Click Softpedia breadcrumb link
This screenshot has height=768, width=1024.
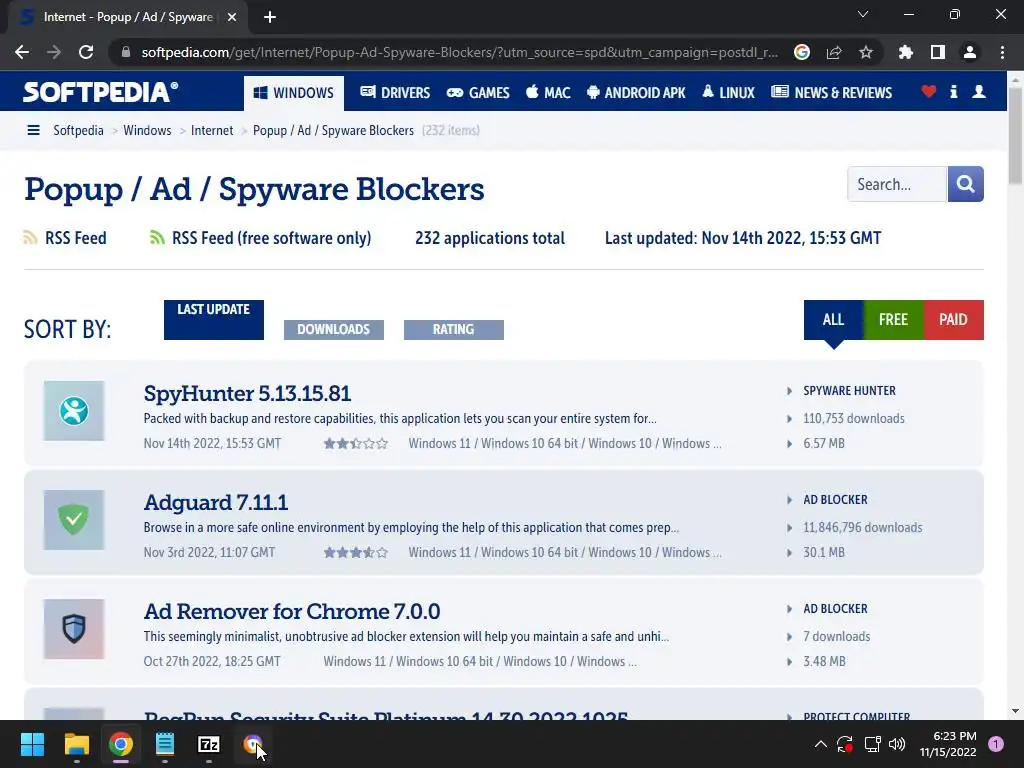point(78,131)
